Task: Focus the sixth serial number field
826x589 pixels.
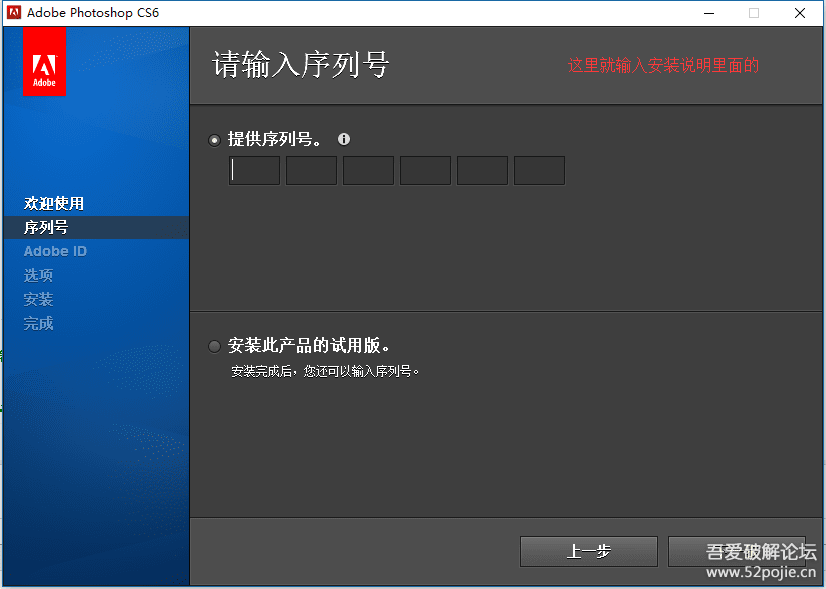Action: tap(539, 170)
